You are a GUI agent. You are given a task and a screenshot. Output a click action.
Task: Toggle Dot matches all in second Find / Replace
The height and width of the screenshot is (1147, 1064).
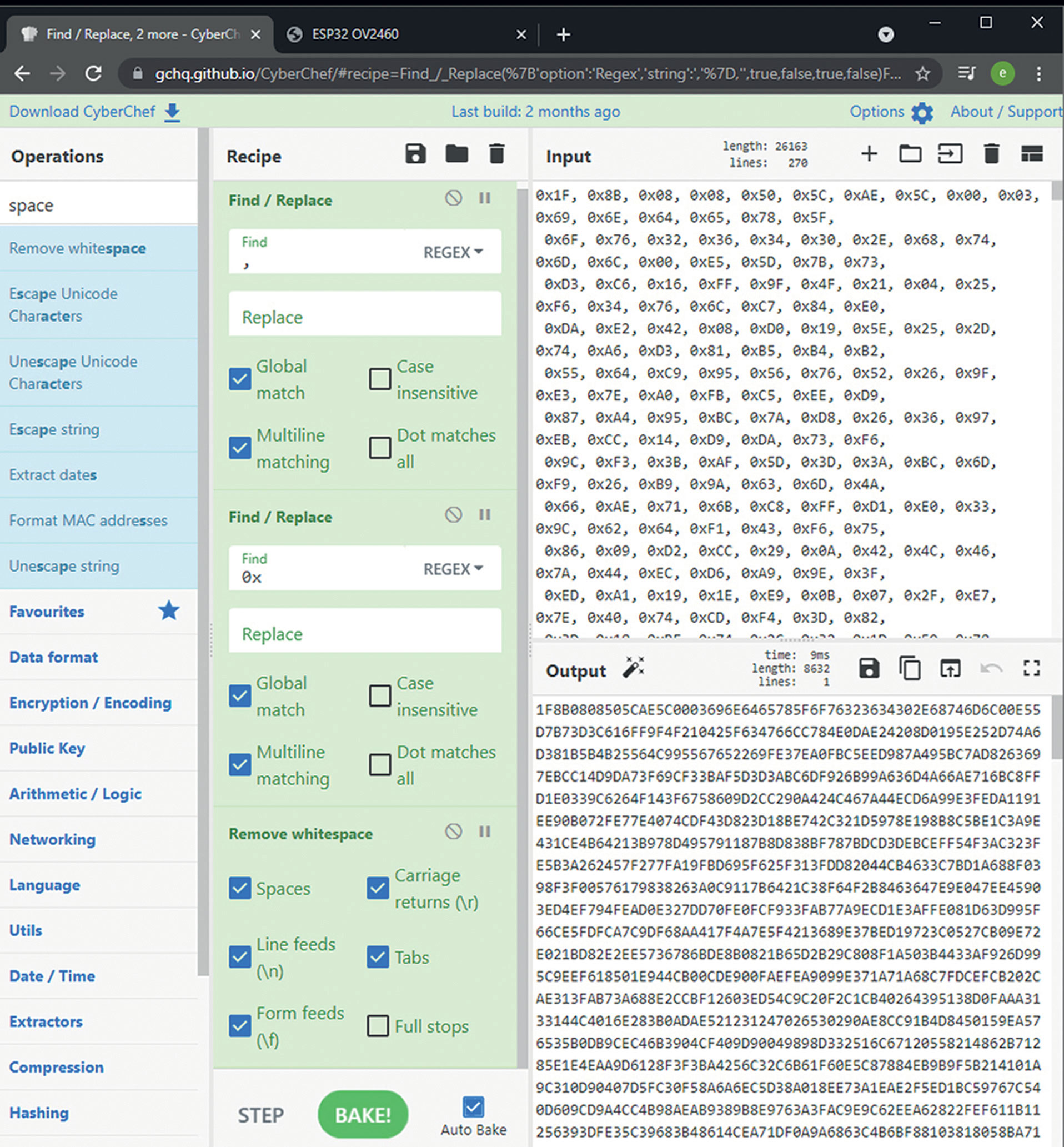[380, 765]
